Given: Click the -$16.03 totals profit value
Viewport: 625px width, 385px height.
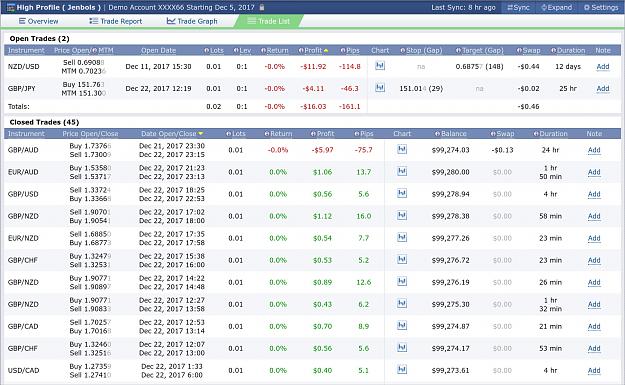Looking at the screenshot, I should [313, 107].
